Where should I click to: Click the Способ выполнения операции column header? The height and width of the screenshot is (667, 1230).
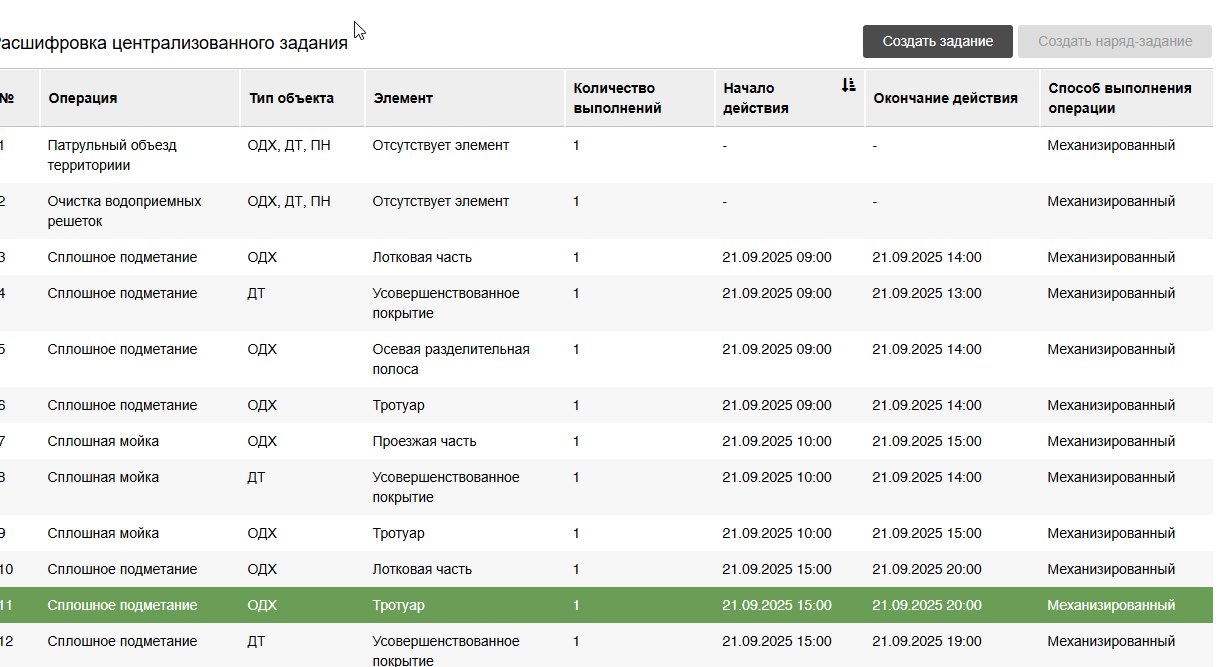(x=1120, y=98)
